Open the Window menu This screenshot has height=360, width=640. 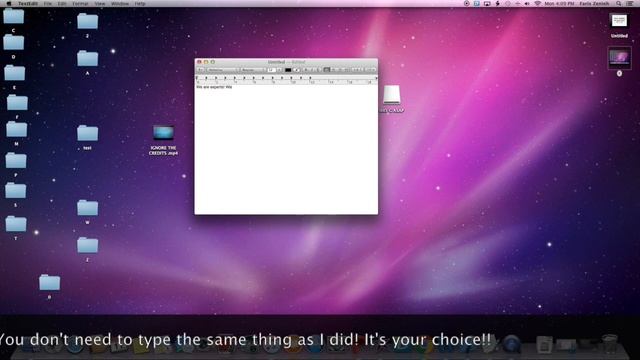pyautogui.click(x=120, y=3)
